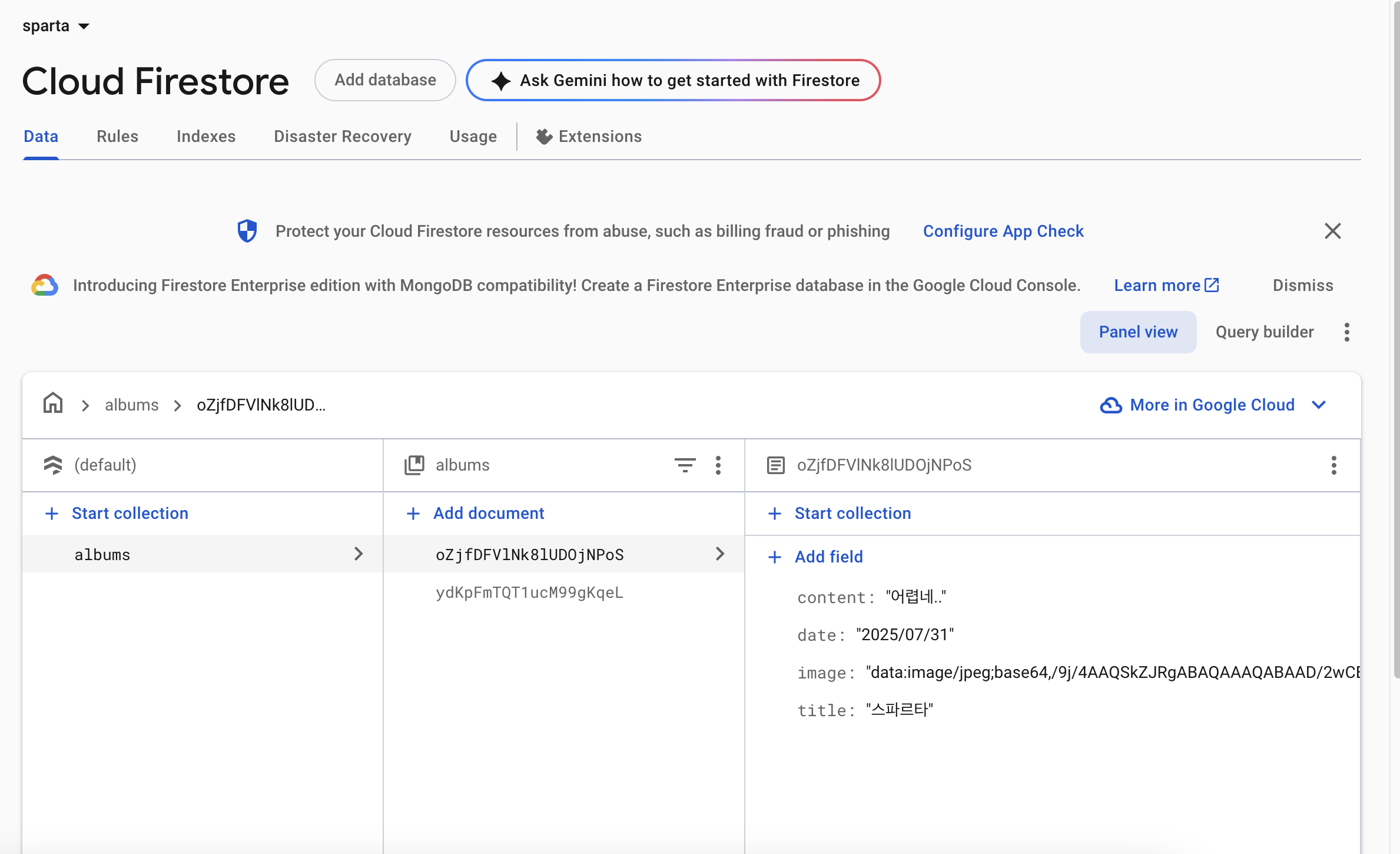Click albums in the breadcrumb path
Viewport: 1400px width, 854px height.
point(132,405)
